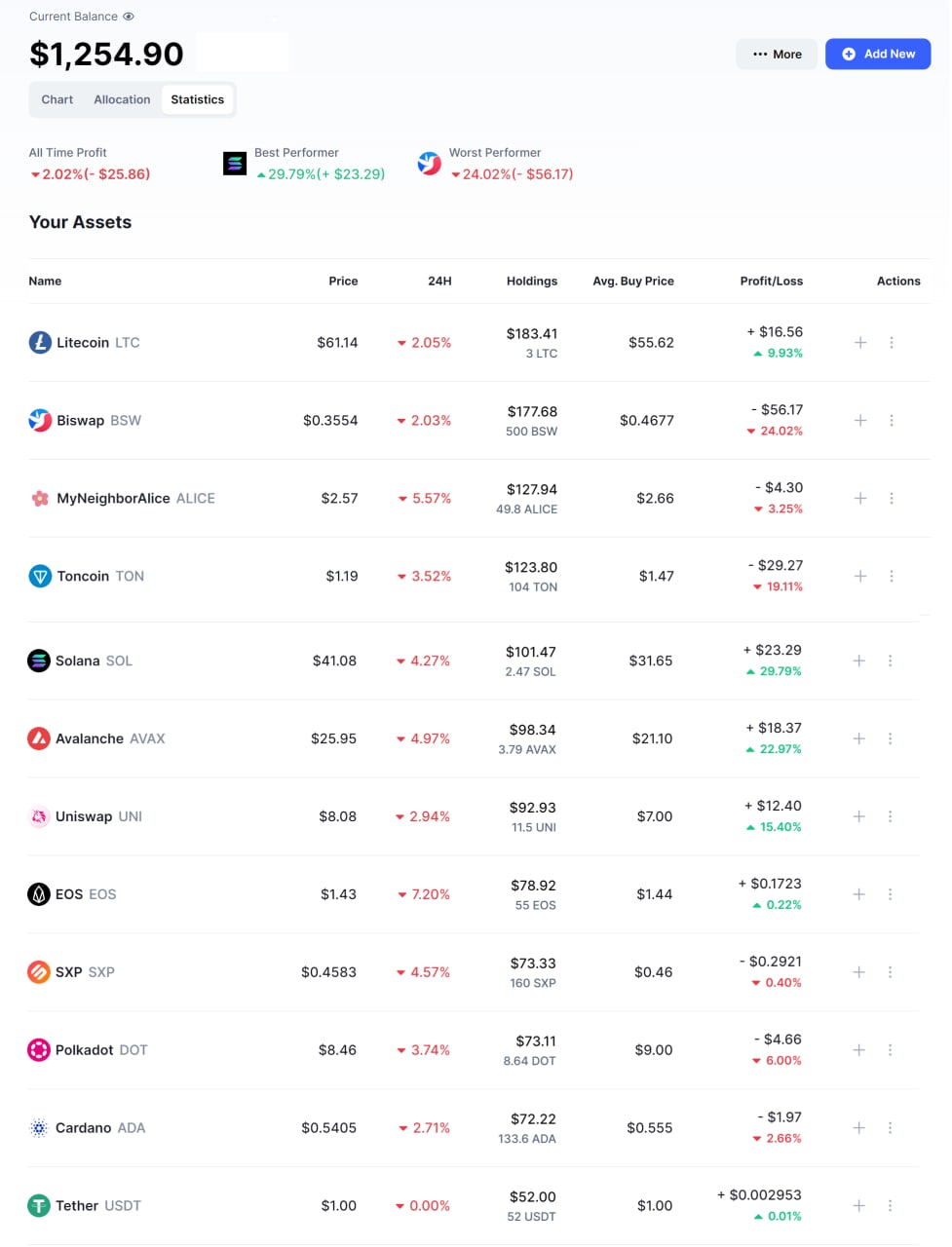Toggle balance visibility eye icon
The width and height of the screenshot is (952, 1247).
click(x=129, y=17)
